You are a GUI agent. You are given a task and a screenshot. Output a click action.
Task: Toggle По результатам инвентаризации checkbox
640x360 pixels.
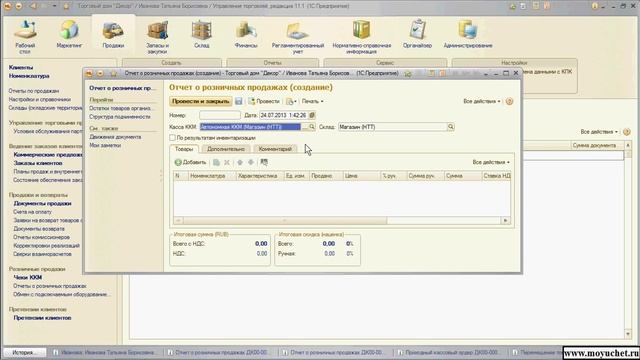[x=172, y=138]
